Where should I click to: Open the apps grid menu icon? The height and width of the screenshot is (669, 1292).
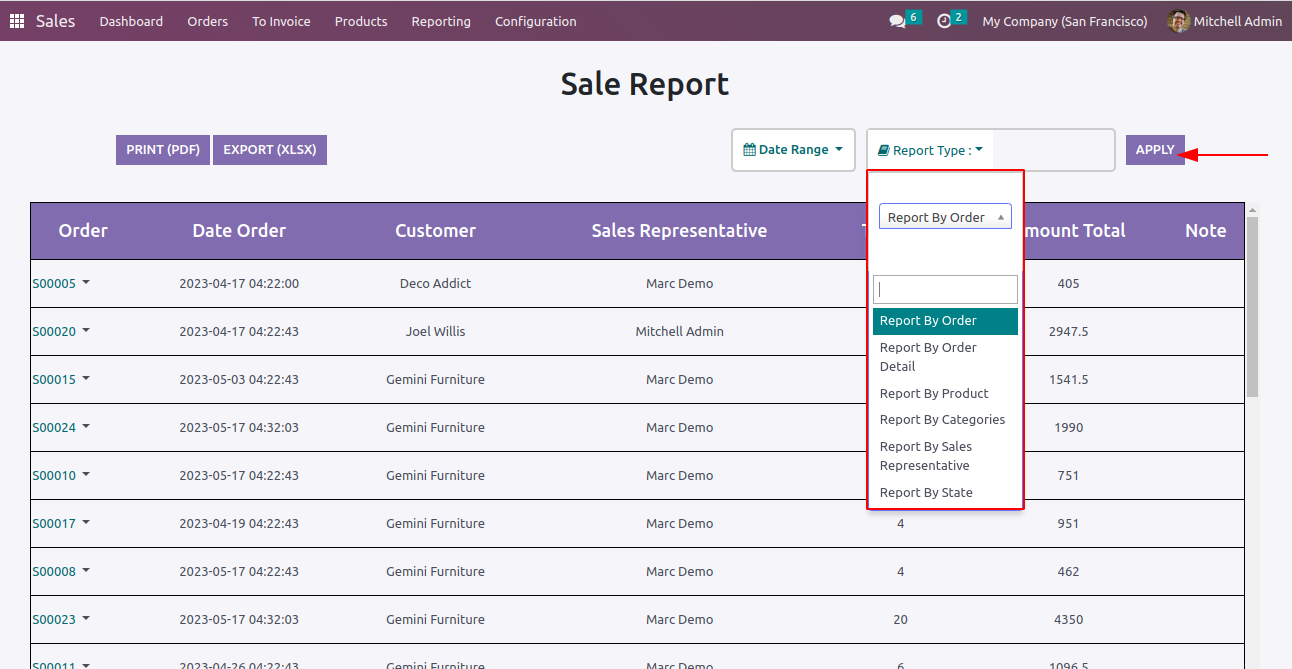(x=17, y=21)
